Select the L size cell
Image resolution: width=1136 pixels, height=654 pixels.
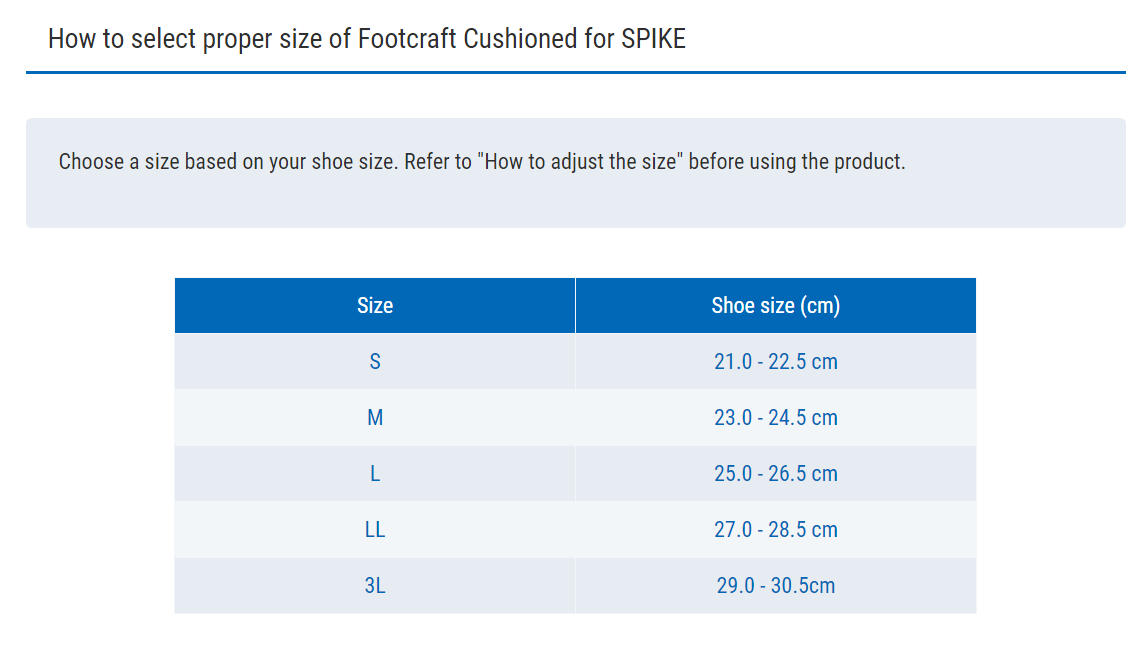click(375, 474)
